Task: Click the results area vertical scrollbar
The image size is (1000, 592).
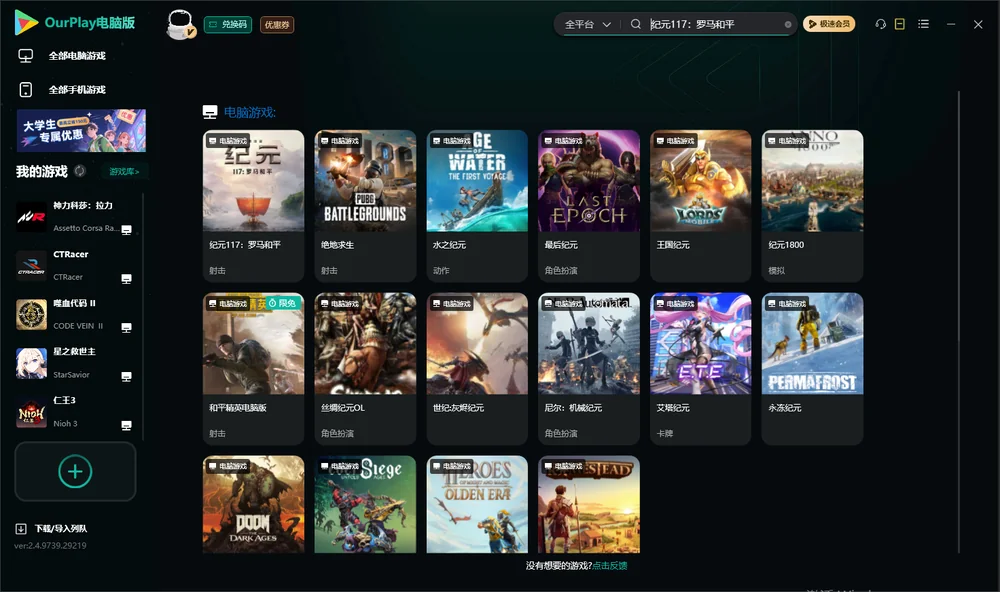Action: tap(958, 322)
